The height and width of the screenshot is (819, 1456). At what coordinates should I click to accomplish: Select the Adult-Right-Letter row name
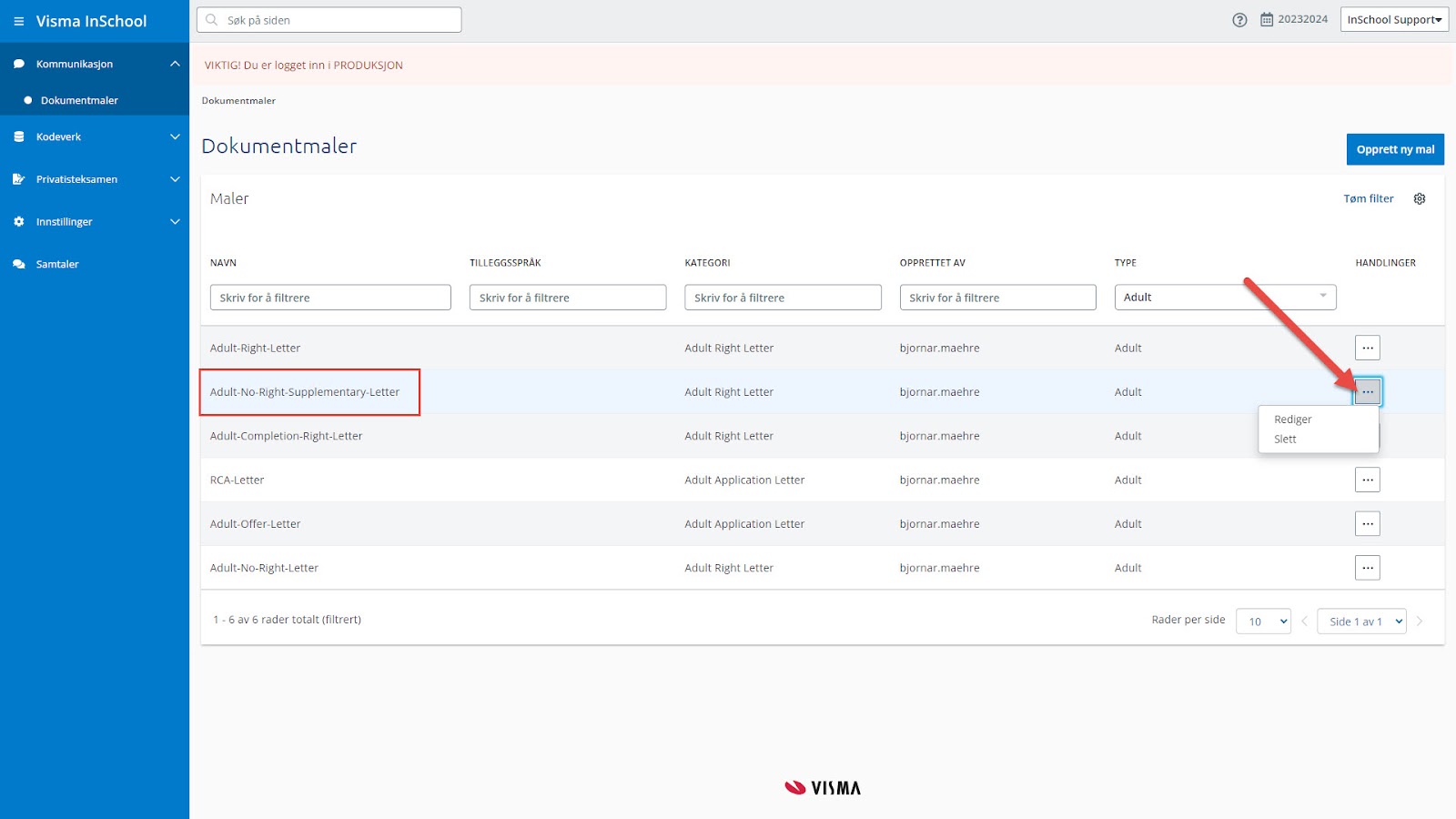pyautogui.click(x=255, y=348)
